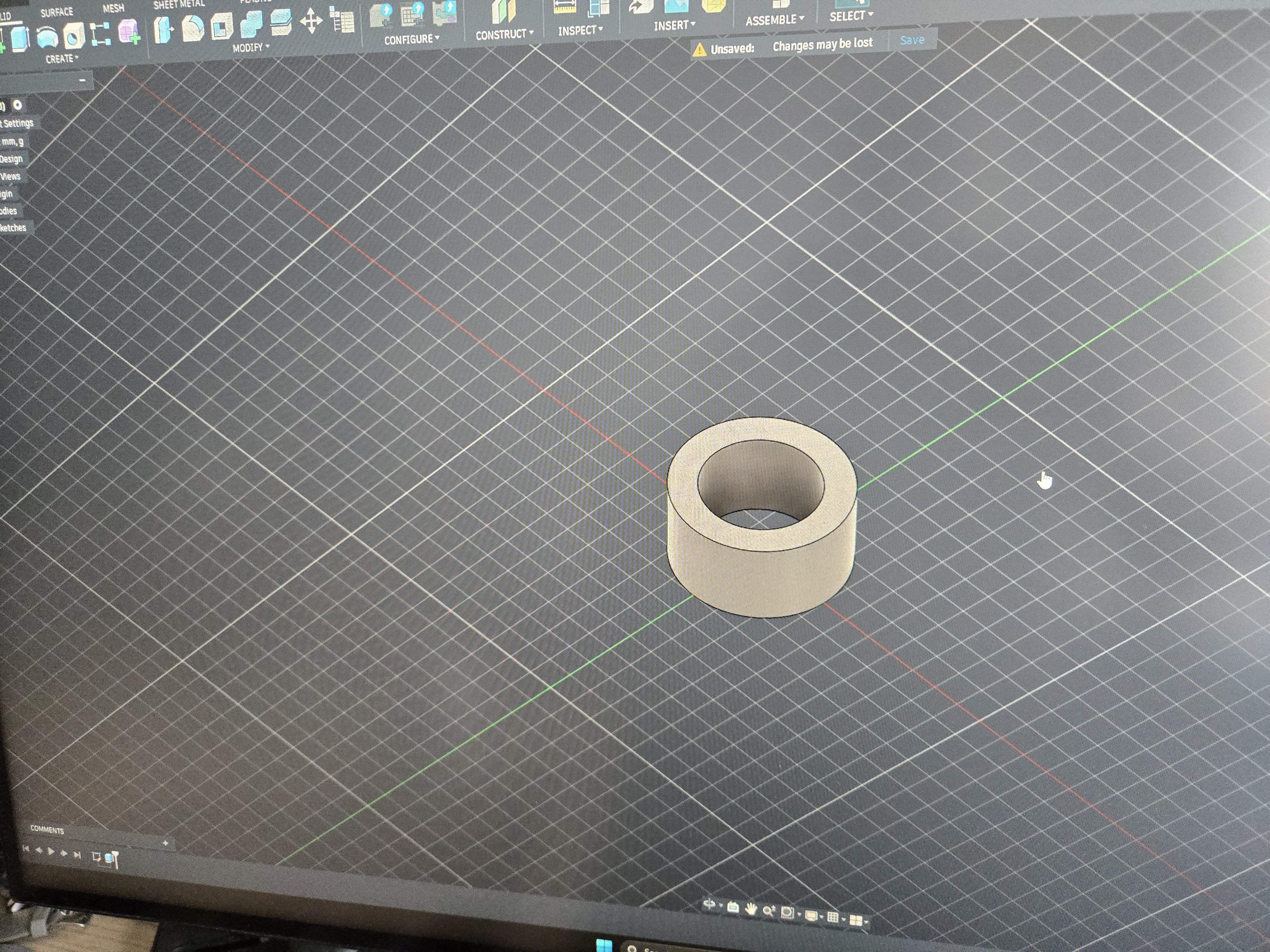The height and width of the screenshot is (952, 1270).
Task: Select the Fillet tool icon
Action: point(193,28)
